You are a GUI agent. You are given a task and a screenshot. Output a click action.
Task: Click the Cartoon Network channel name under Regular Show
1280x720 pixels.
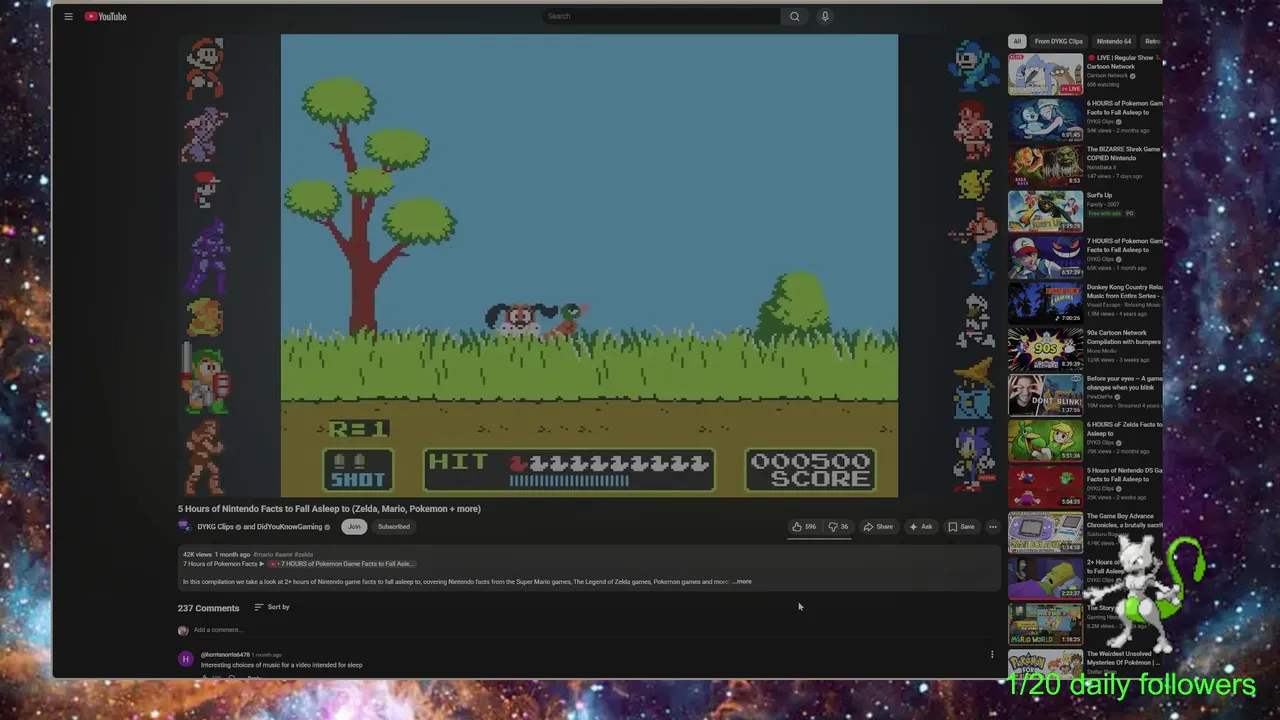(x=1107, y=76)
